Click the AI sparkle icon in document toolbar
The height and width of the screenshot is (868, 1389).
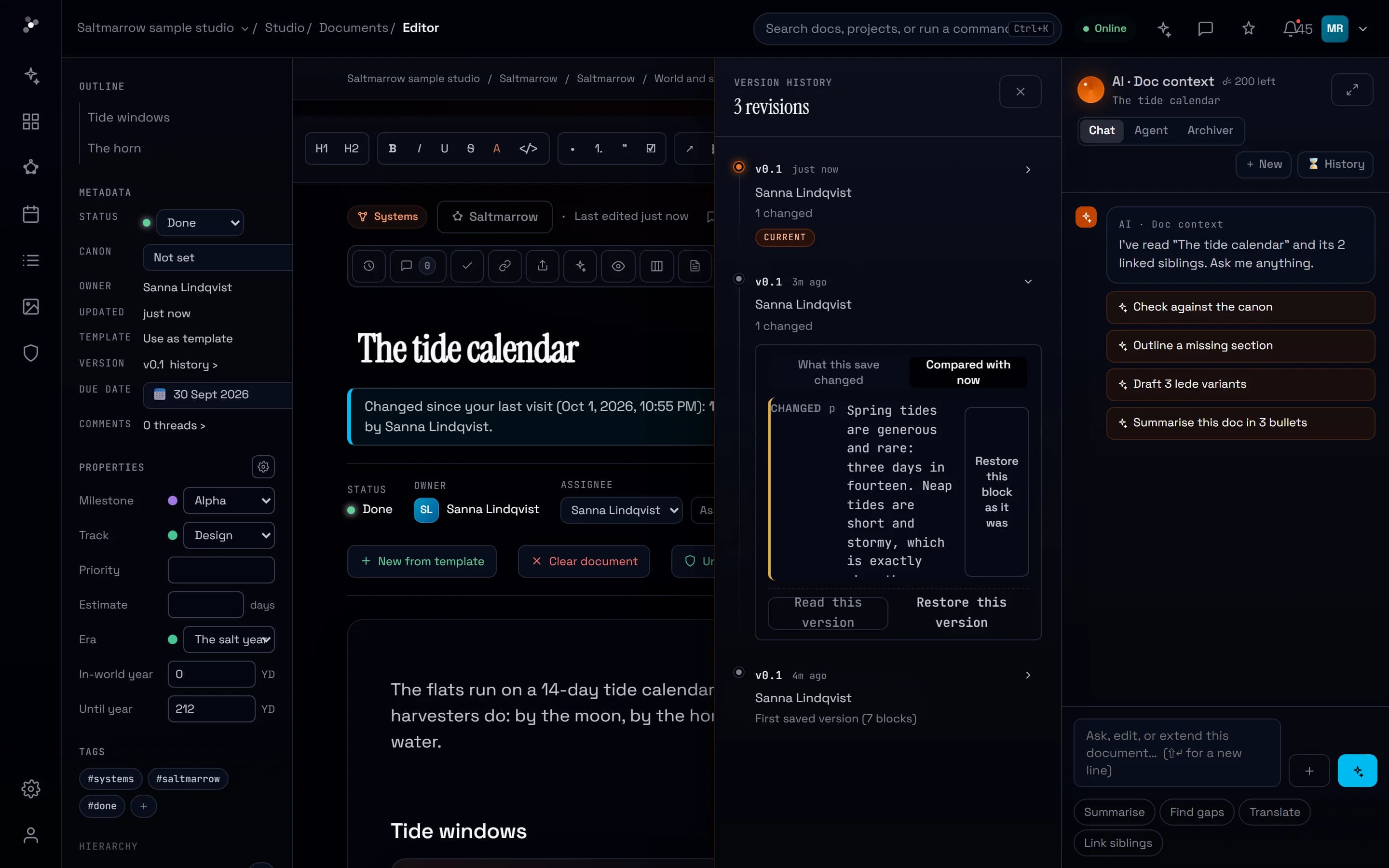[580, 266]
